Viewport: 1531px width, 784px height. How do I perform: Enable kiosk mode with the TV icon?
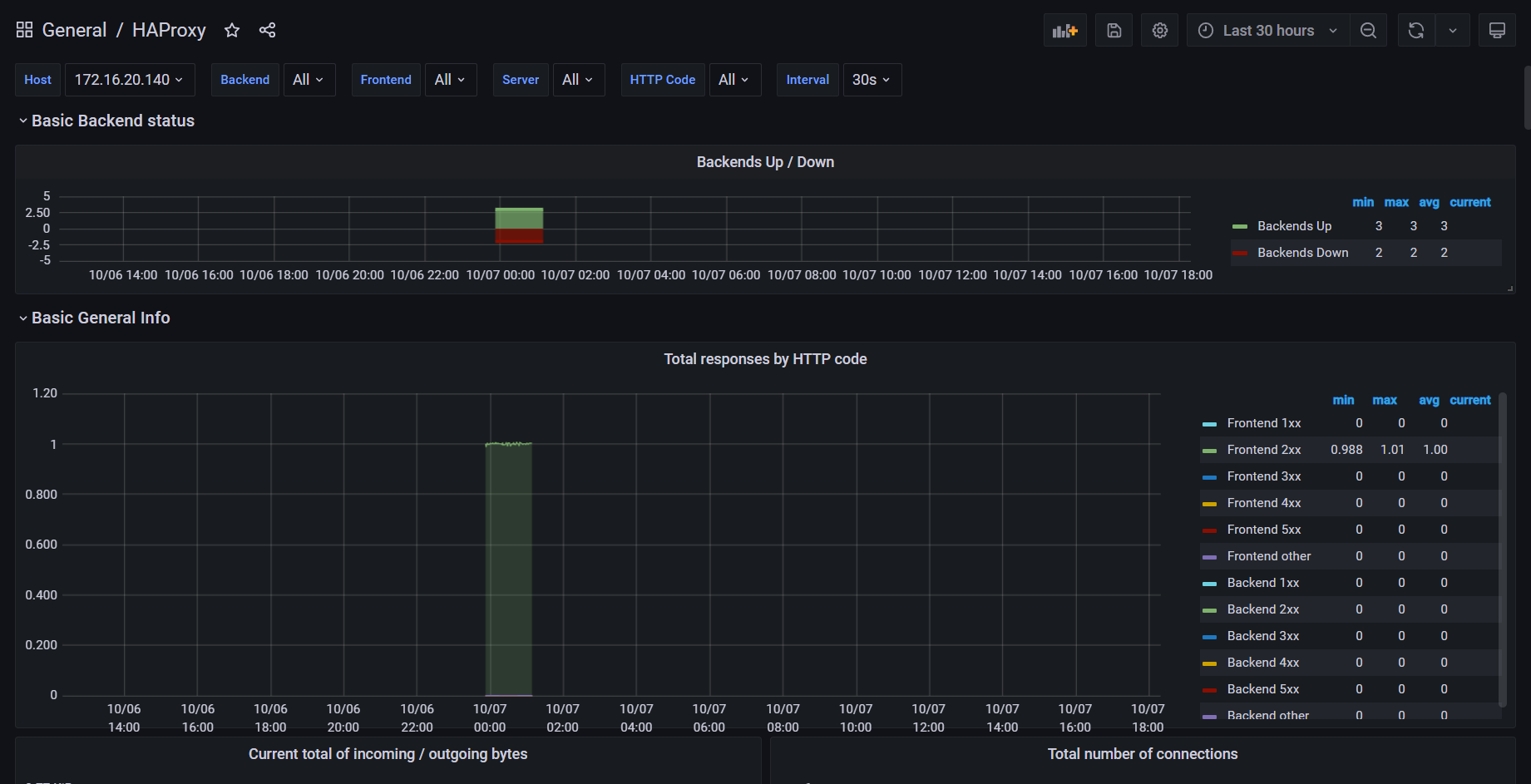coord(1497,30)
